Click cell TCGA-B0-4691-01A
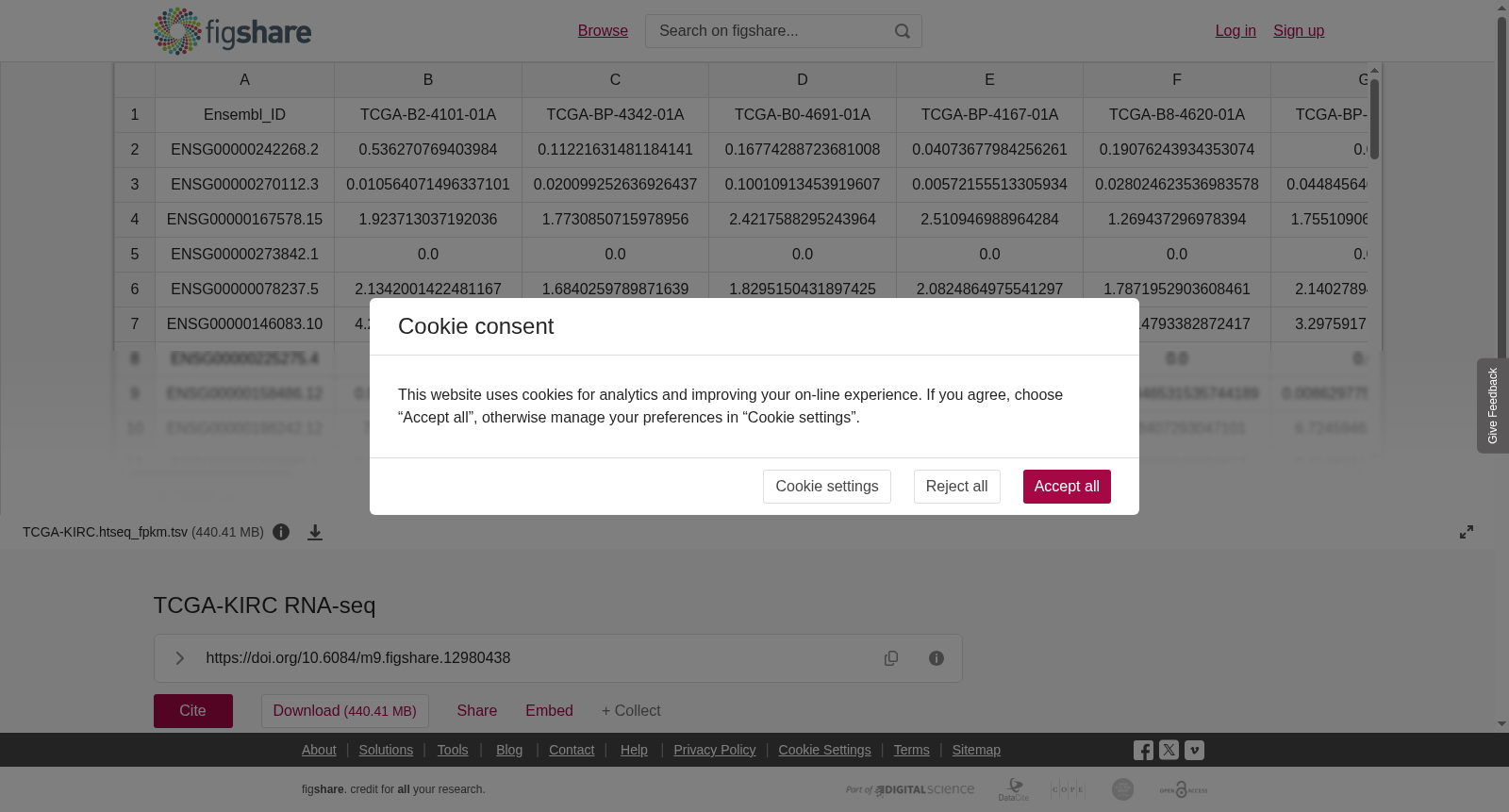Image resolution: width=1509 pixels, height=812 pixels. pyautogui.click(x=803, y=115)
